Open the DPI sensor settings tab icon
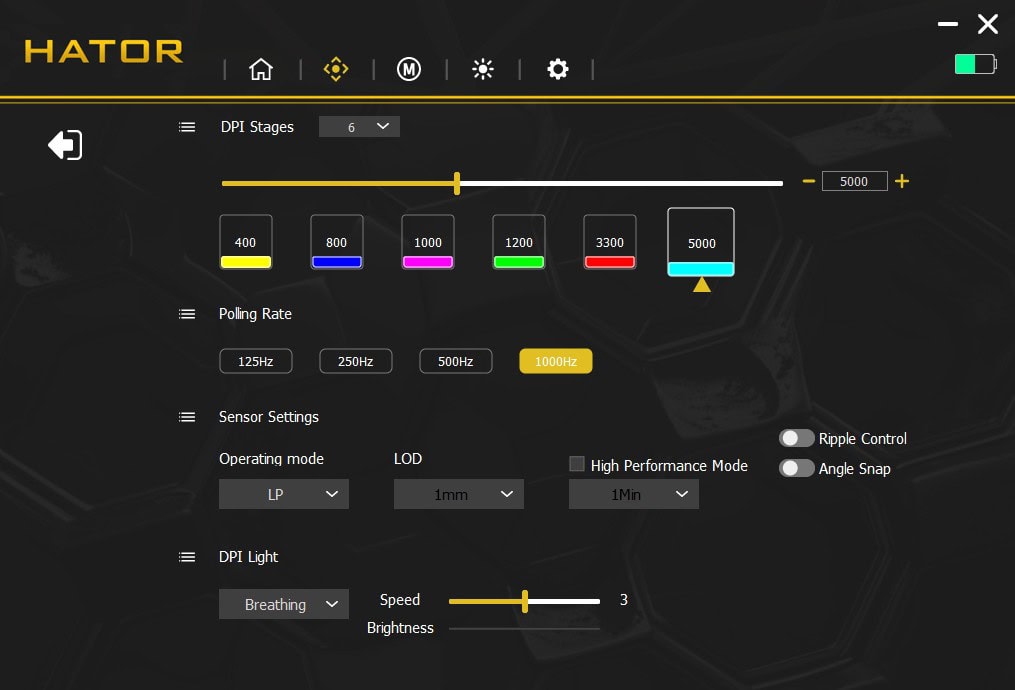Screen dimensions: 1015x690 pos(335,69)
